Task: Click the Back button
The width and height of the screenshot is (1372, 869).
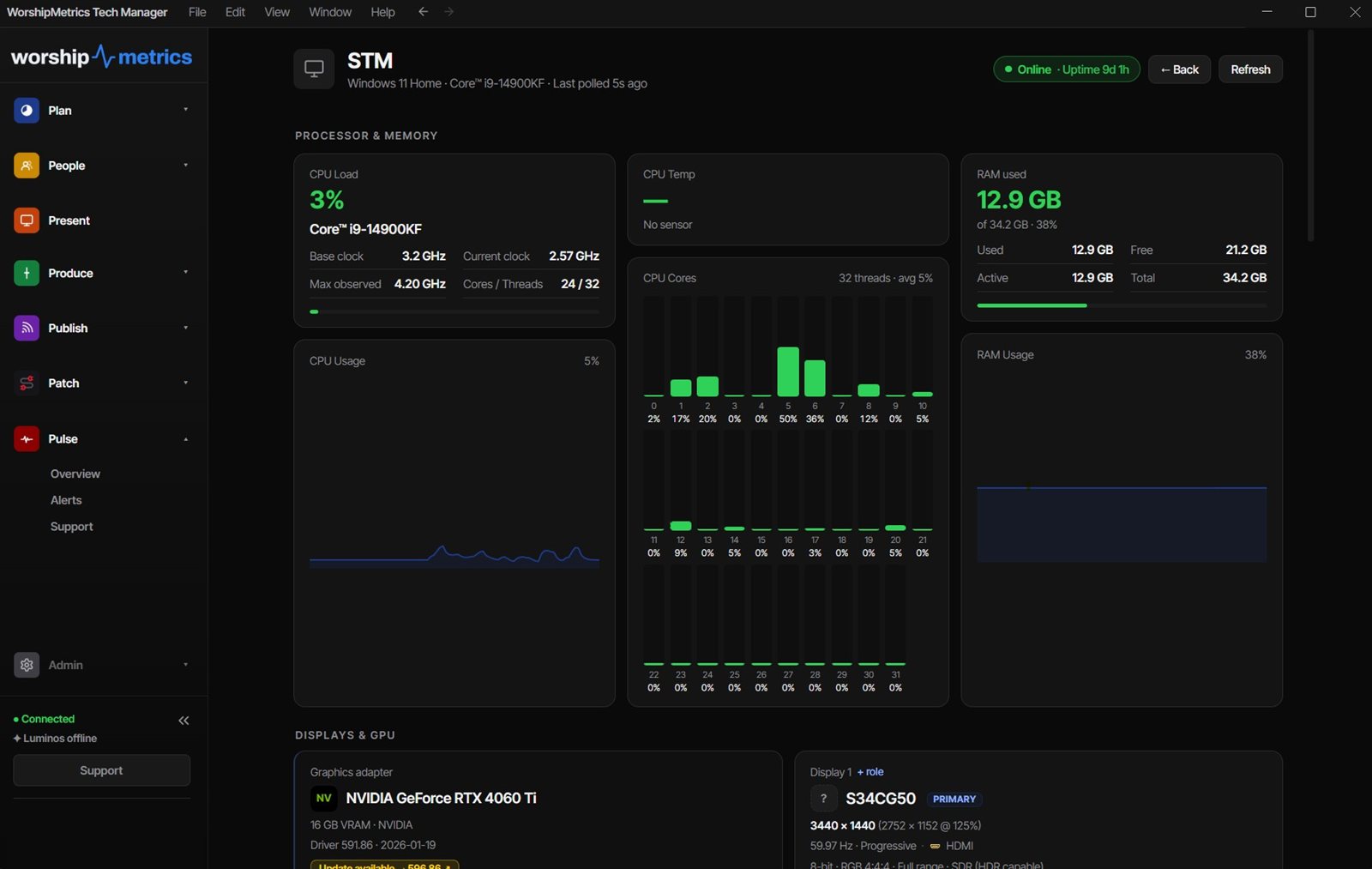Action: tap(1179, 69)
